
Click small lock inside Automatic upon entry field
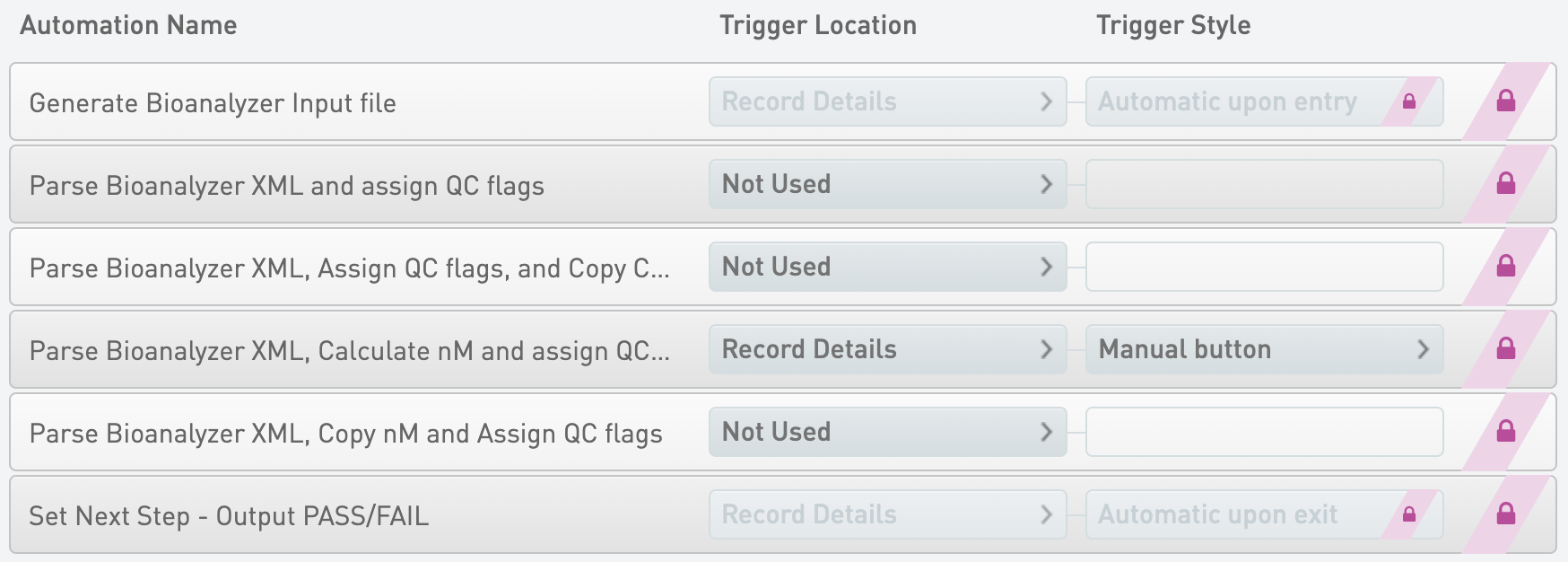click(x=1408, y=101)
